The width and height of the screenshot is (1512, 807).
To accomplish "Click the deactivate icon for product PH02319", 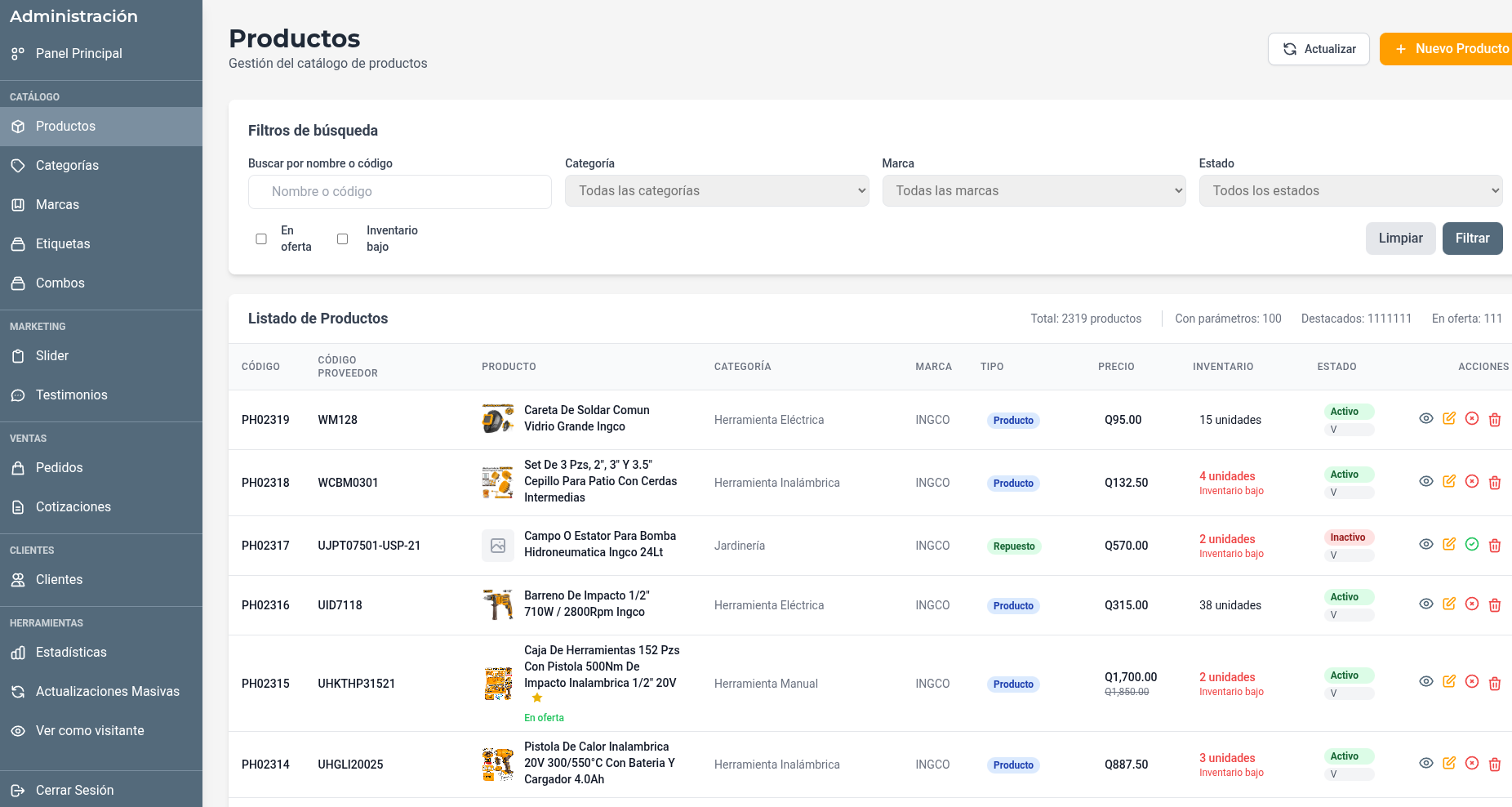I will point(1472,419).
